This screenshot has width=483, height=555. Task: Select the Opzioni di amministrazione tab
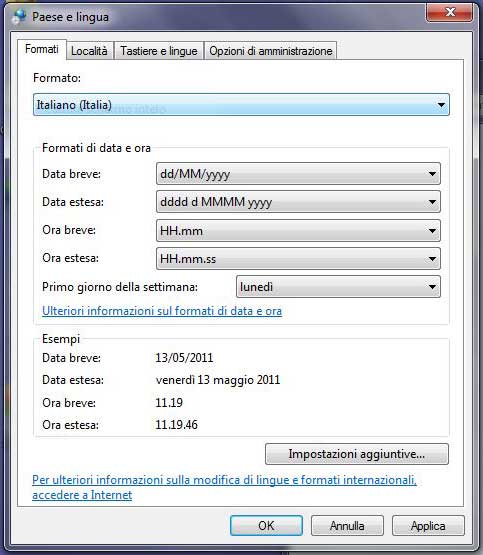pyautogui.click(x=270, y=51)
